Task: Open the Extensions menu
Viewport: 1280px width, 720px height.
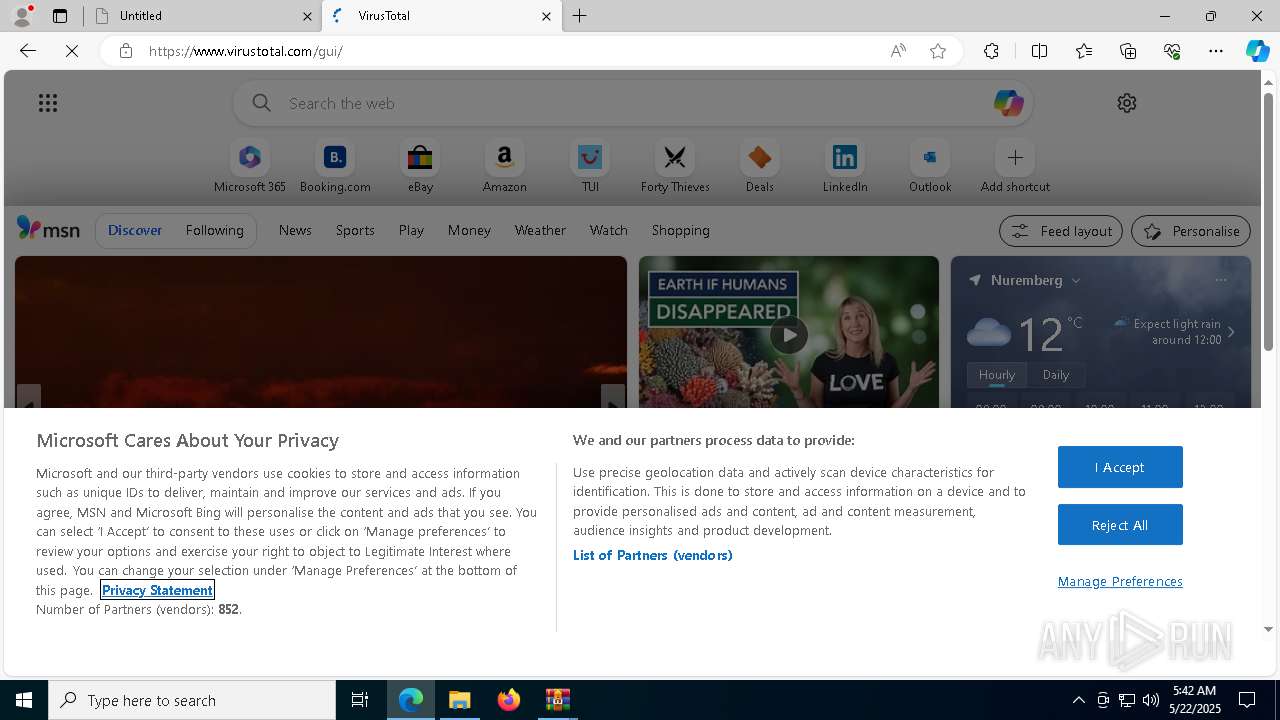Action: 991,51
